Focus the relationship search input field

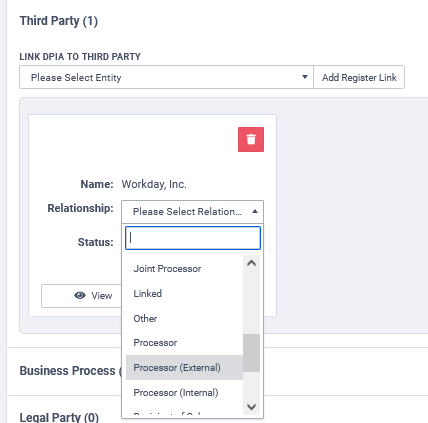[193, 238]
